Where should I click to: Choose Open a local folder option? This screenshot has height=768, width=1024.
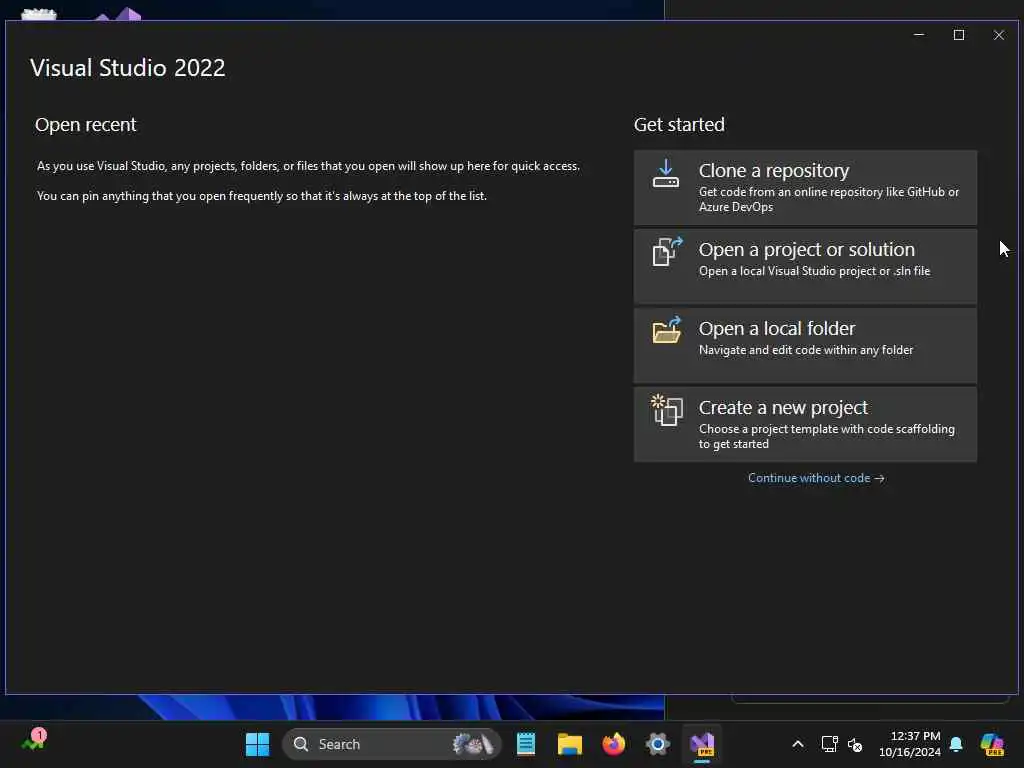(x=805, y=345)
